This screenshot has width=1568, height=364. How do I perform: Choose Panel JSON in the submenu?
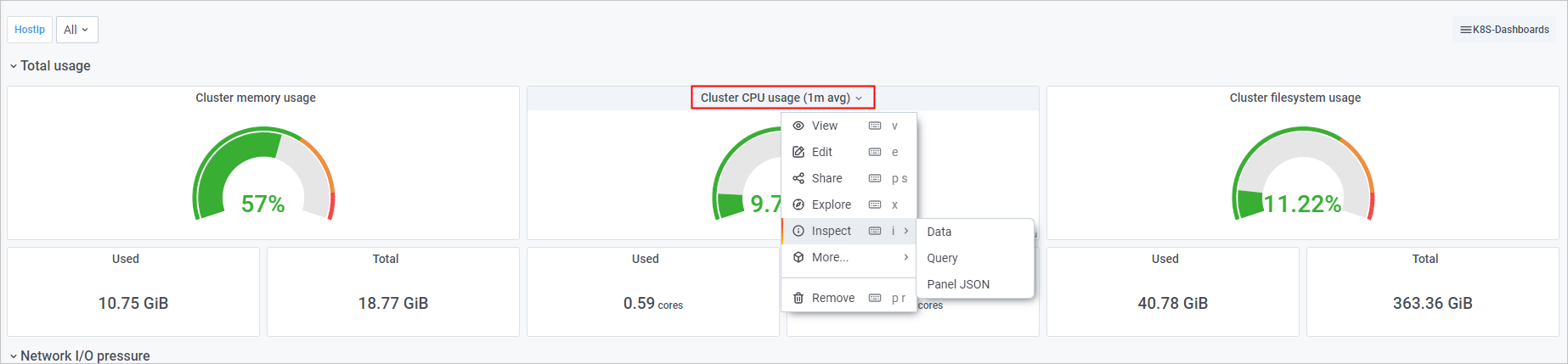click(x=958, y=284)
